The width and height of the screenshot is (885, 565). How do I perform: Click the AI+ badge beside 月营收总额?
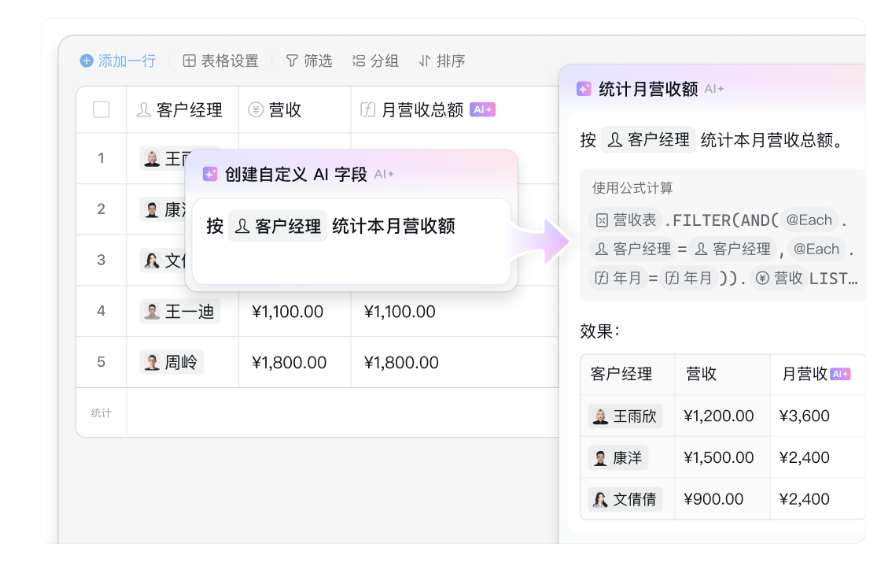[483, 110]
